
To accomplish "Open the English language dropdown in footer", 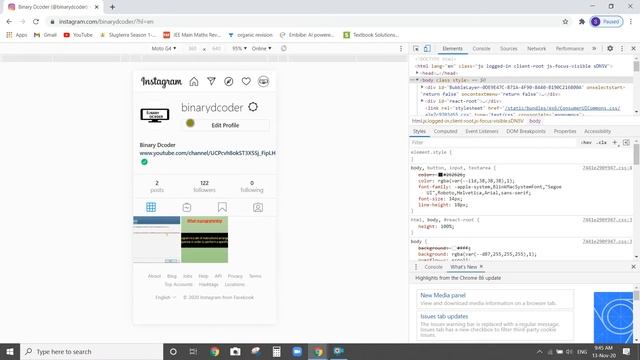I will point(165,297).
